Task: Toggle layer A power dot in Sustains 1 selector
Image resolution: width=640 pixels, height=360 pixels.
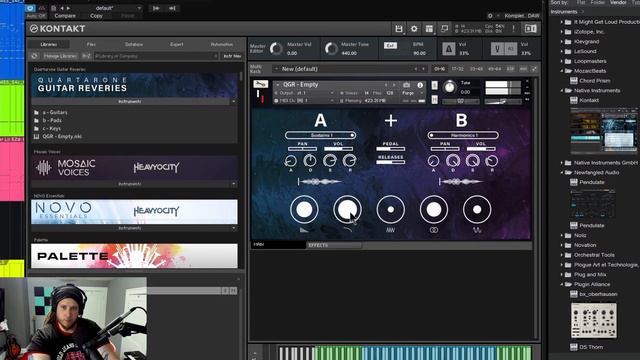Action: click(x=352, y=135)
